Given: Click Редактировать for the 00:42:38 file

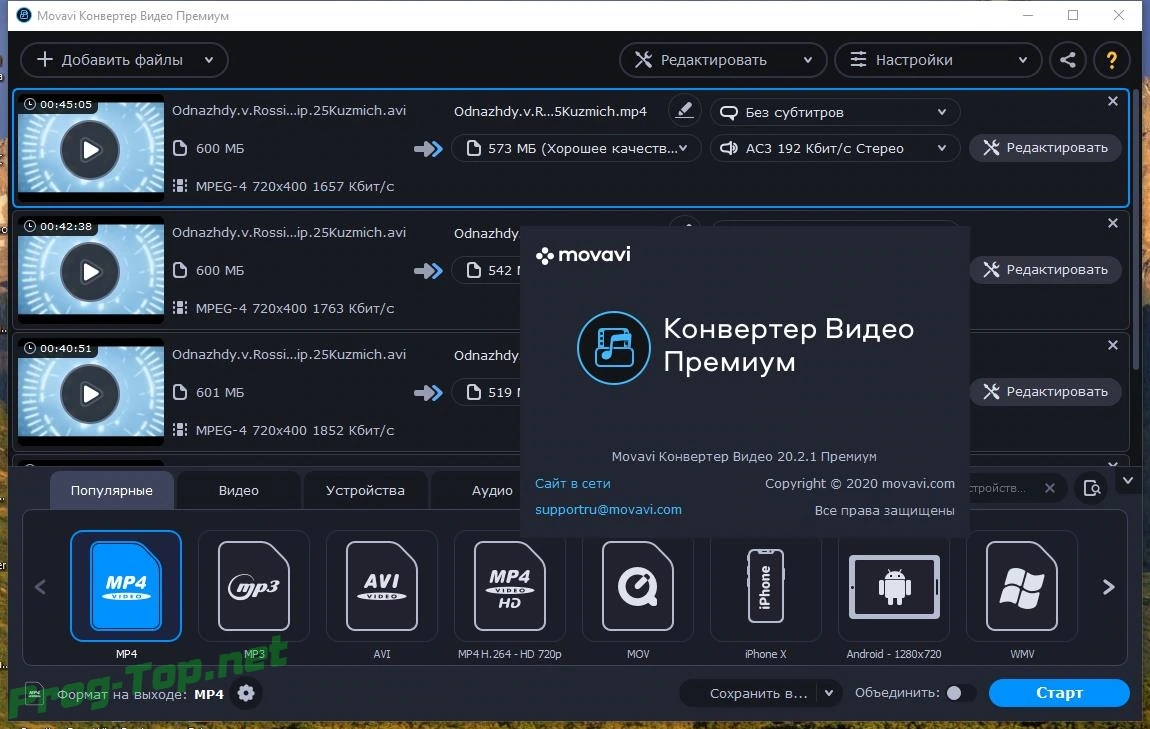Looking at the screenshot, I should tap(1046, 269).
